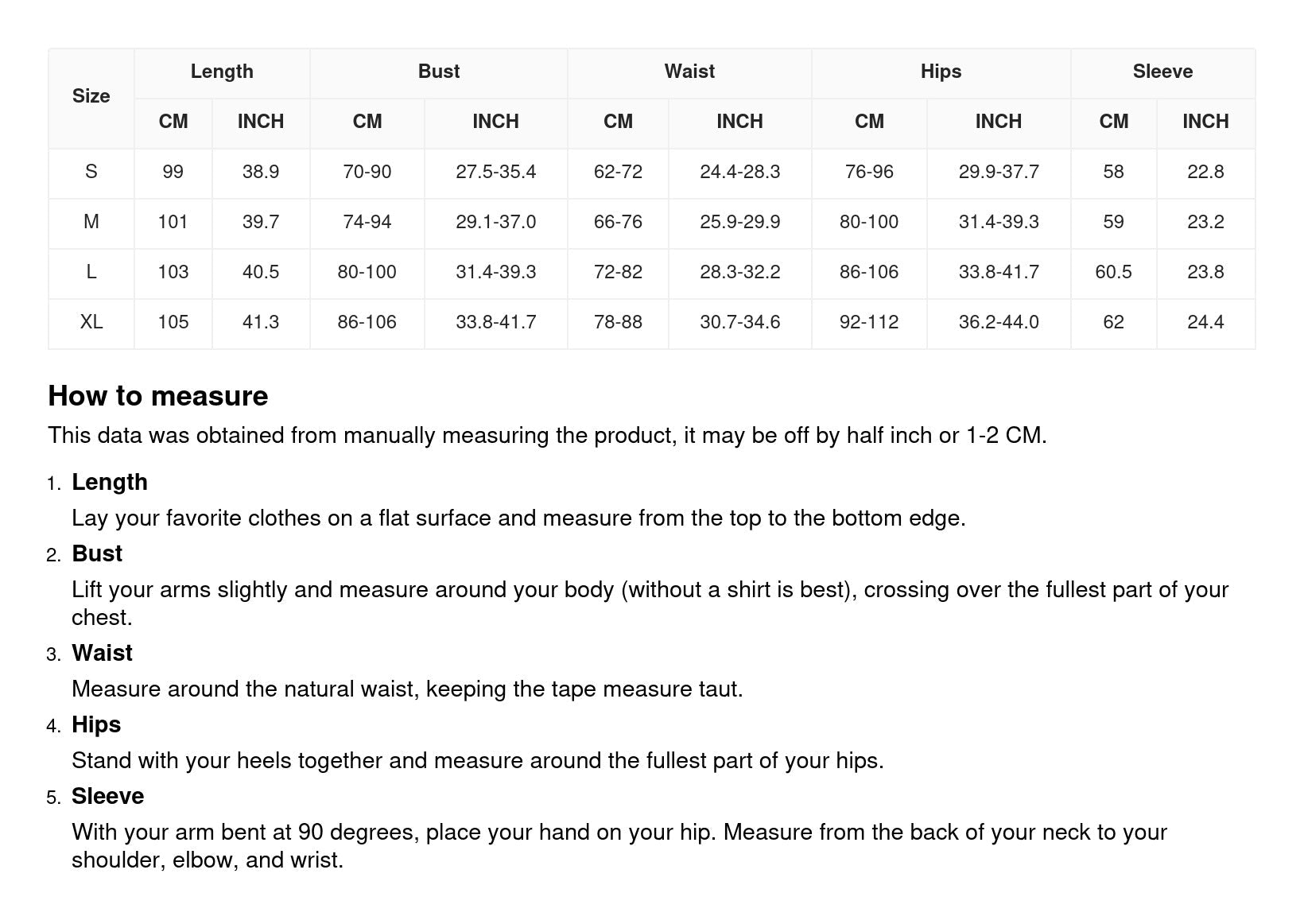Click the Waist column header

pos(689,72)
